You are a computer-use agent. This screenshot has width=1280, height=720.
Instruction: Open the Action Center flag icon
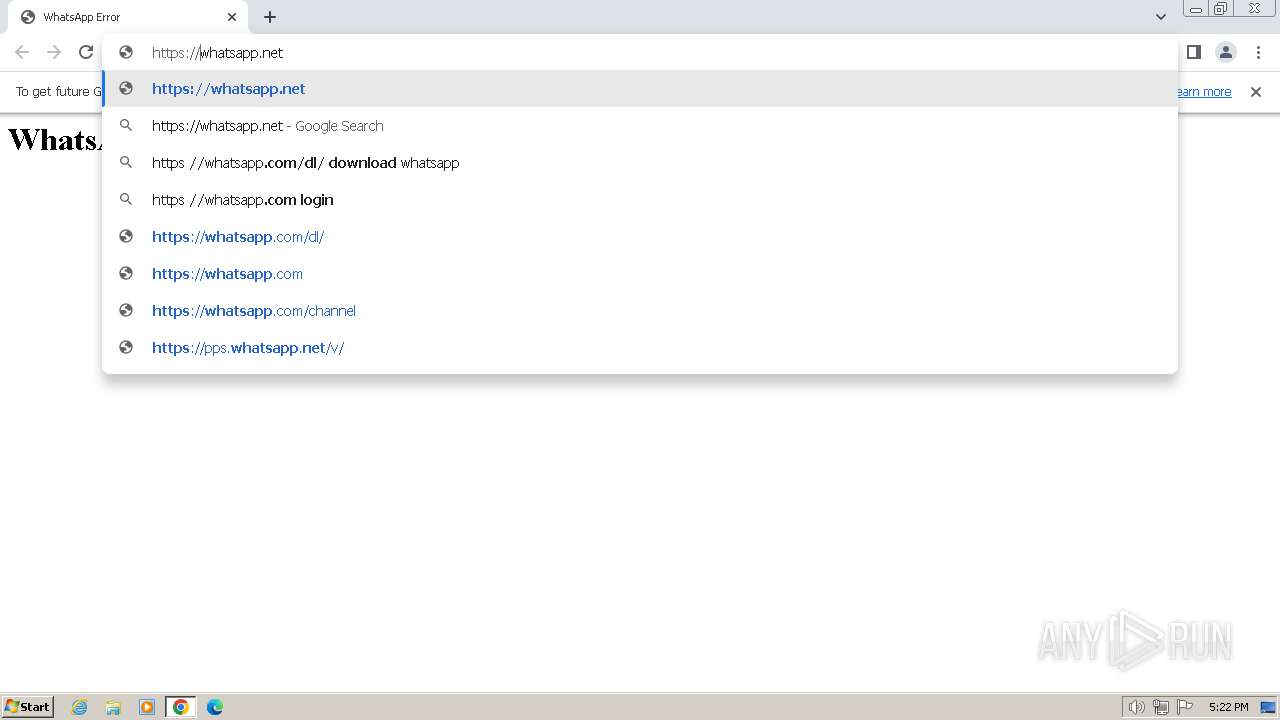click(x=1185, y=707)
